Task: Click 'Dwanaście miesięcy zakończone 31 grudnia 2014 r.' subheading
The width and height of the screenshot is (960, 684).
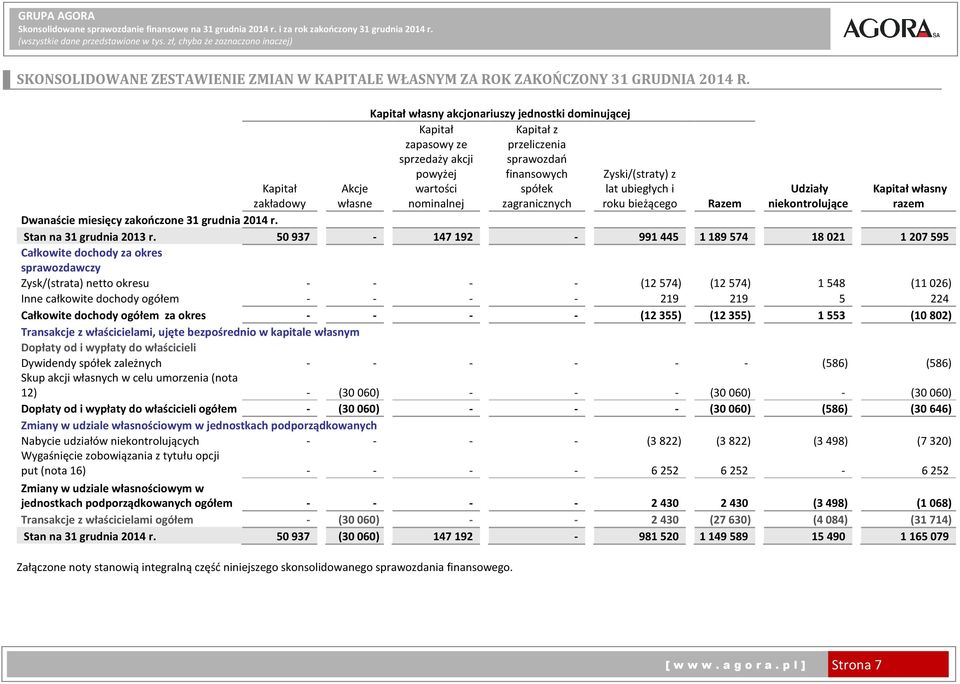Action: click(x=149, y=220)
